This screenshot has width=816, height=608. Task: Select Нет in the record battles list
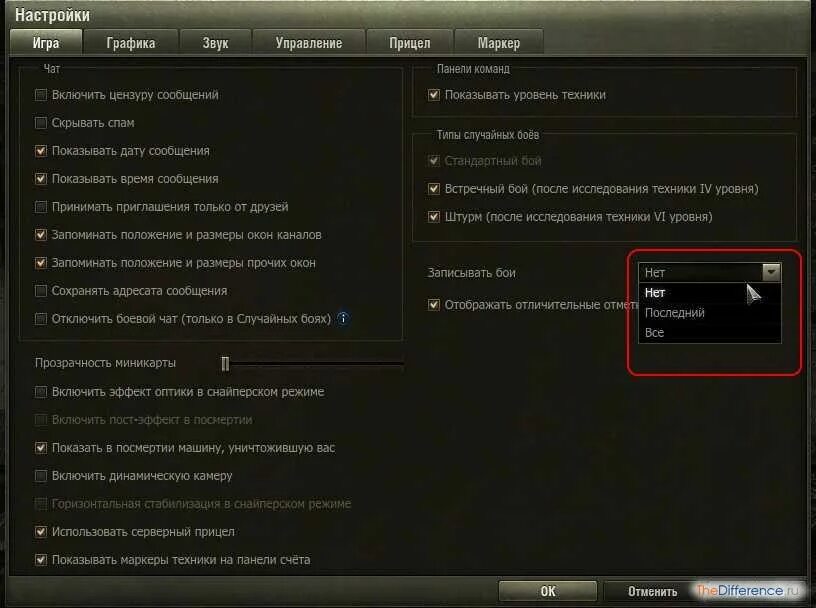(710, 293)
